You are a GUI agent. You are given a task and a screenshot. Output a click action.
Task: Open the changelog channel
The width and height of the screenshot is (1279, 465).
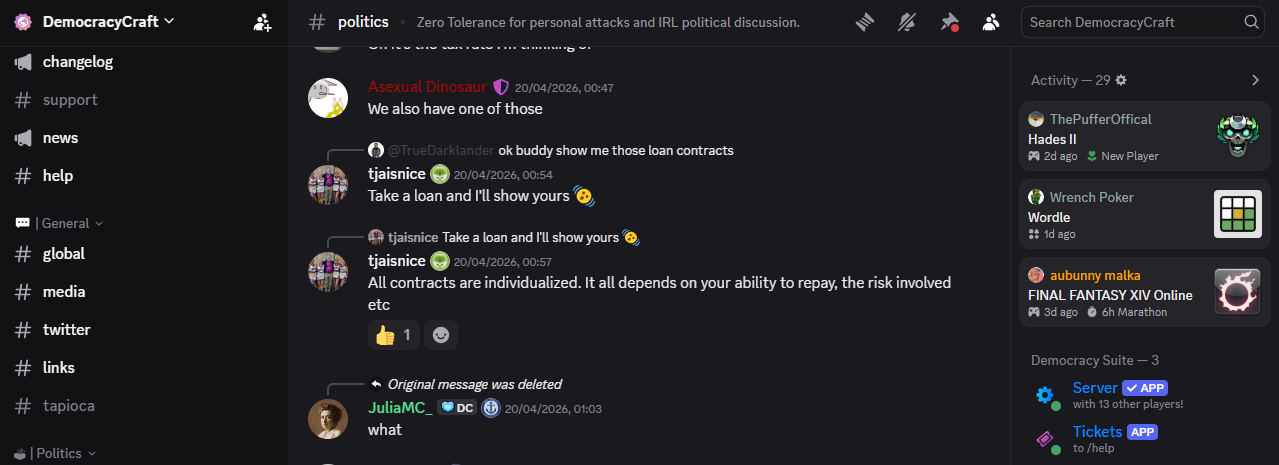pos(77,62)
